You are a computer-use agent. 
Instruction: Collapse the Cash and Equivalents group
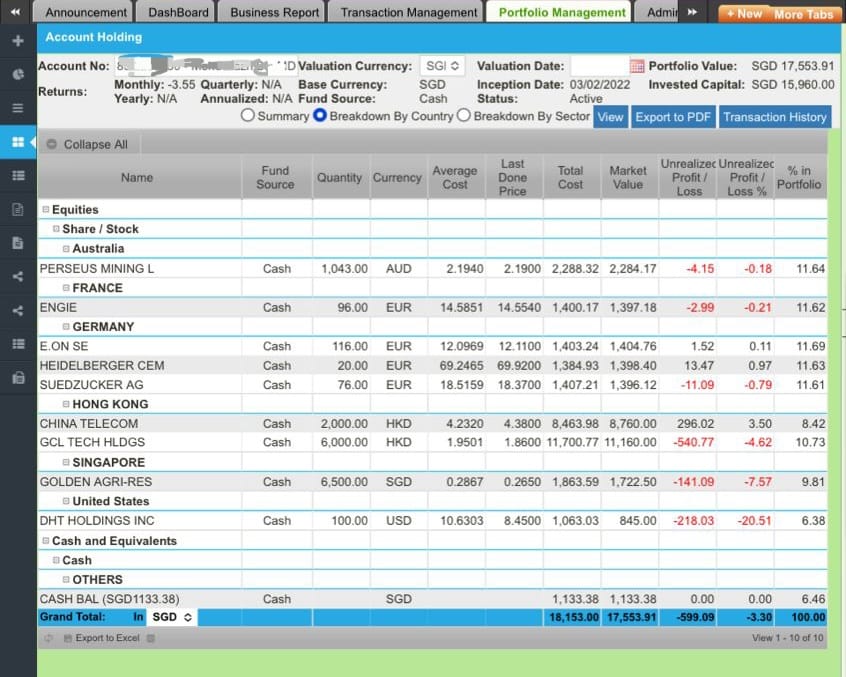[46, 541]
